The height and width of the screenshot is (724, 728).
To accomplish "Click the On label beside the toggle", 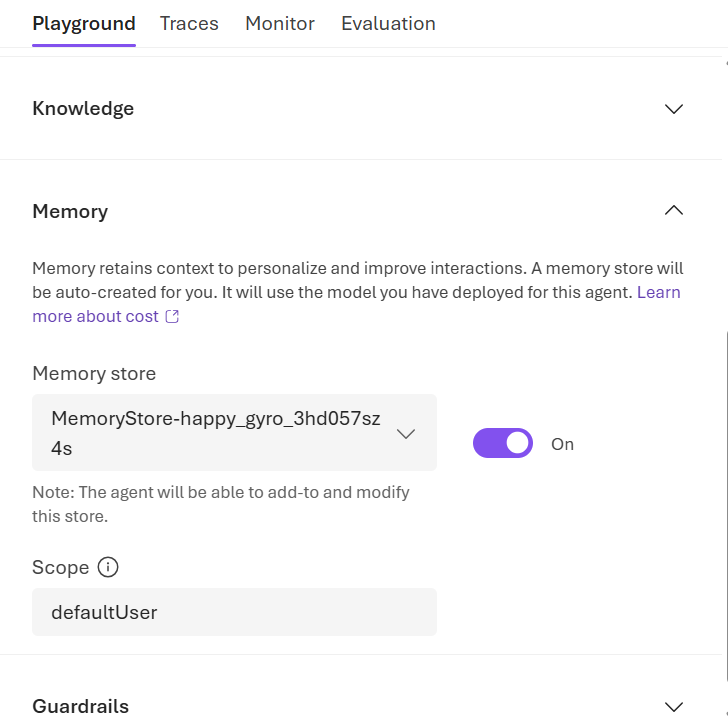I will (563, 444).
